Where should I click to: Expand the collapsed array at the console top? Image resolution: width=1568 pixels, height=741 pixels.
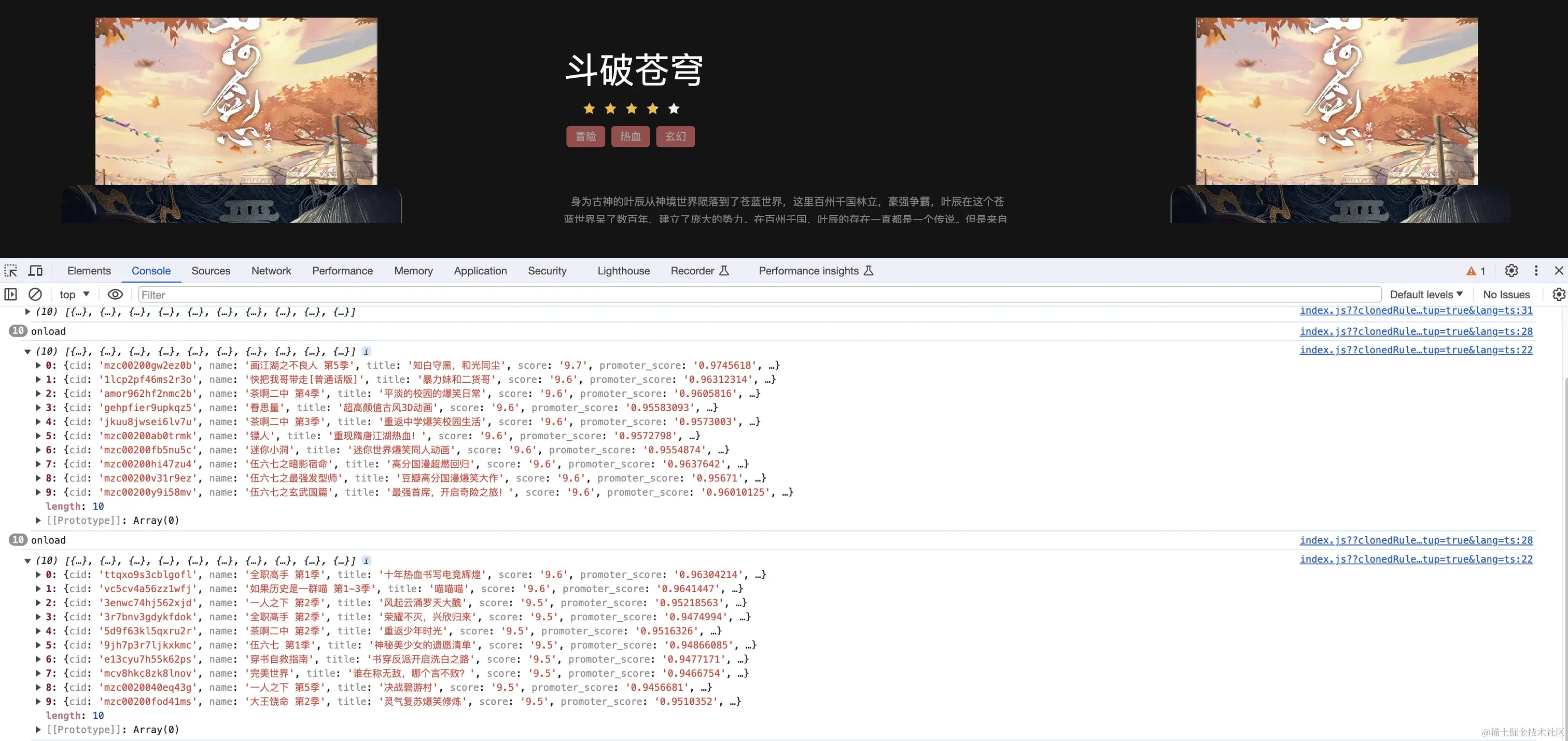pos(27,312)
